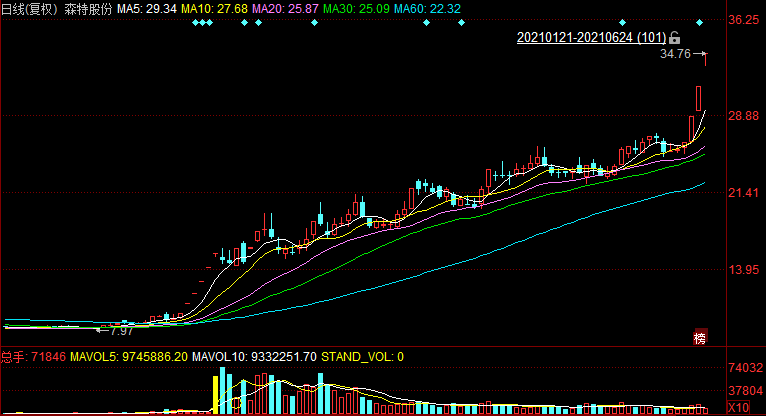Select the yellow MA10 indicator label
The image size is (766, 416).
point(218,7)
